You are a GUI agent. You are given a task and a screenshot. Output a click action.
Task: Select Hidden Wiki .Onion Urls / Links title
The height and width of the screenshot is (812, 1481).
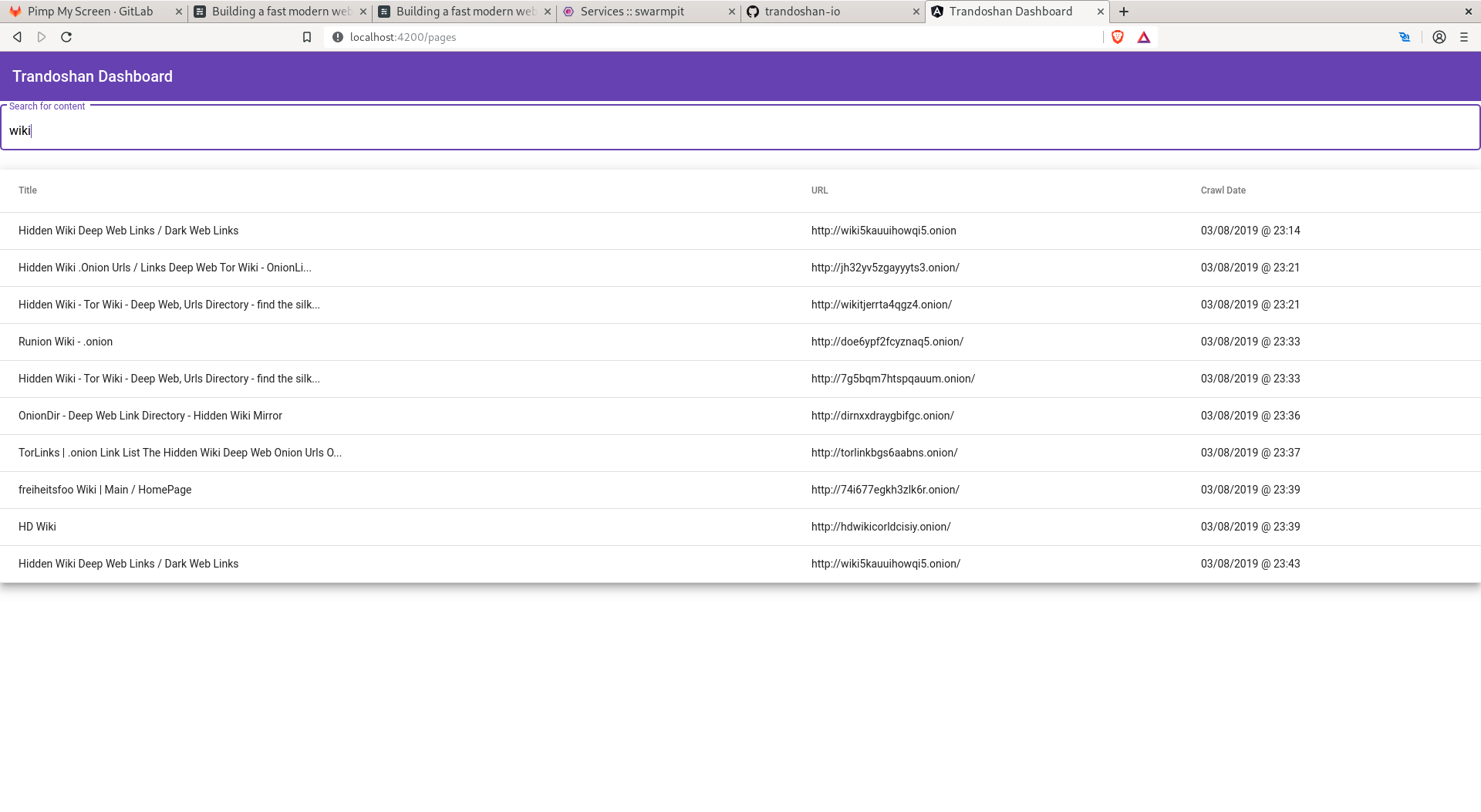point(165,268)
